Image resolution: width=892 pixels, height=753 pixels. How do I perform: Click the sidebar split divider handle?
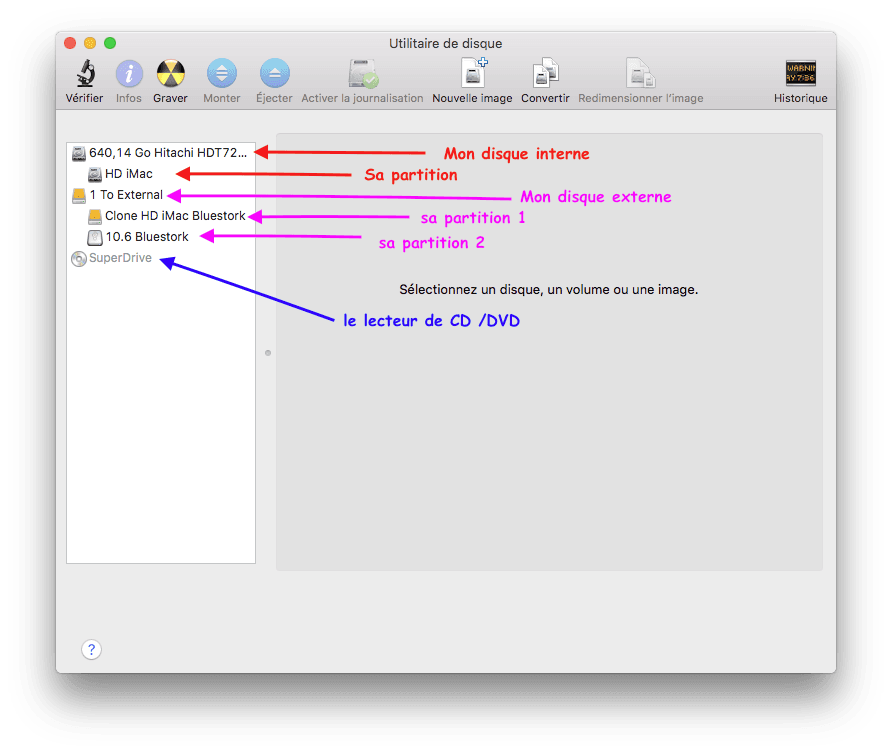(267, 353)
